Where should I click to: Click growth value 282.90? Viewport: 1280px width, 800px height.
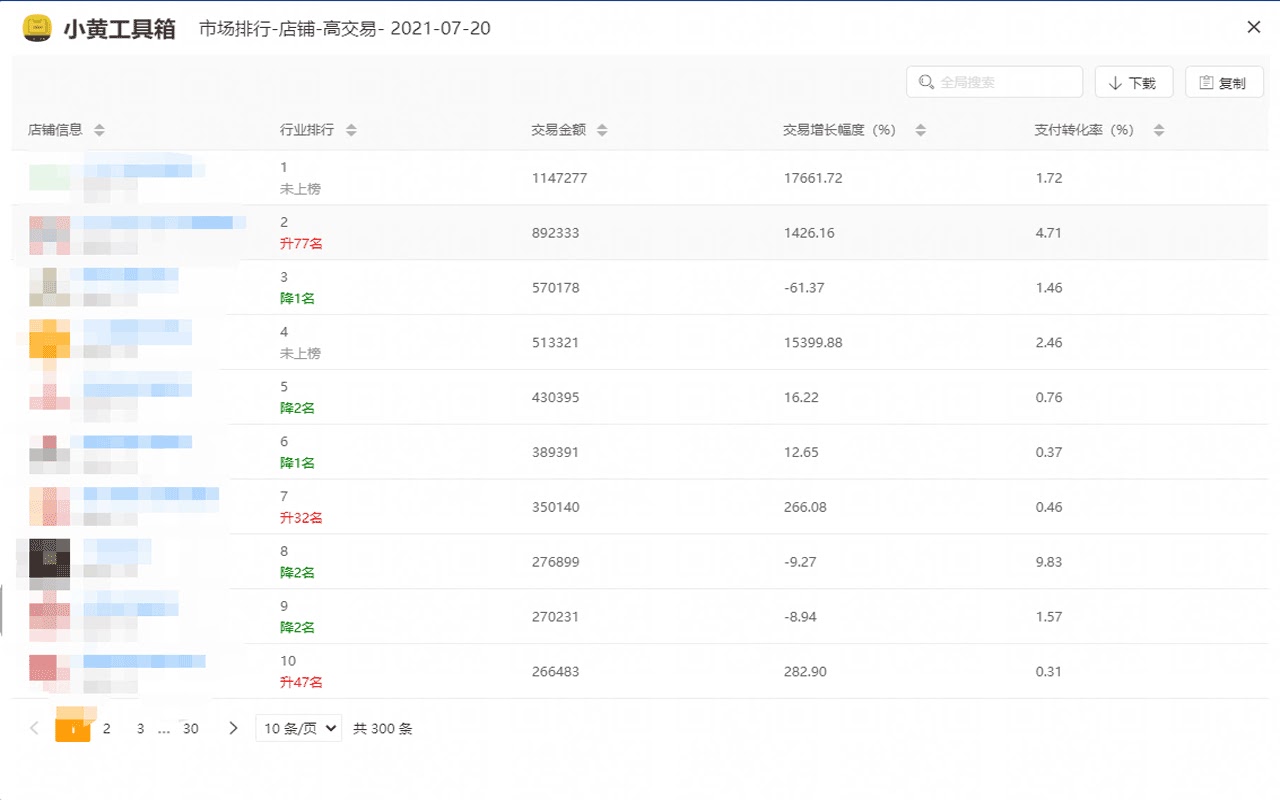pos(805,672)
